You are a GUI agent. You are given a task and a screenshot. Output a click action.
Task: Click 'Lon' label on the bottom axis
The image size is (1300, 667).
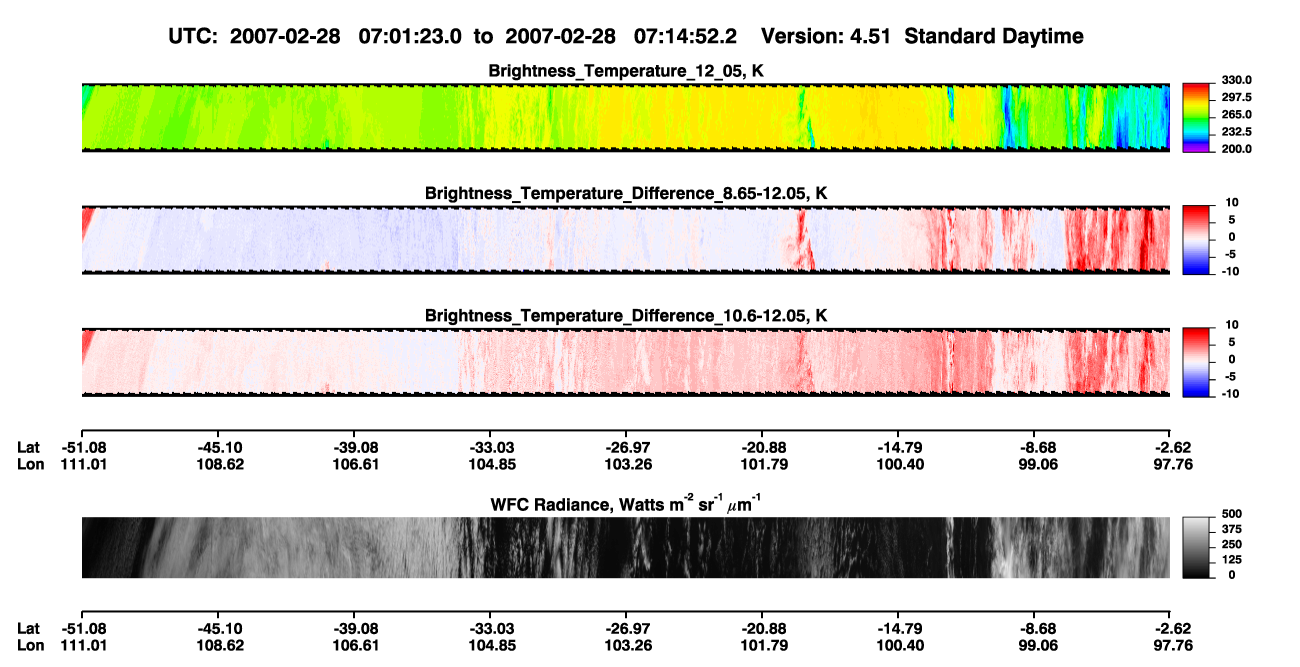pos(30,645)
